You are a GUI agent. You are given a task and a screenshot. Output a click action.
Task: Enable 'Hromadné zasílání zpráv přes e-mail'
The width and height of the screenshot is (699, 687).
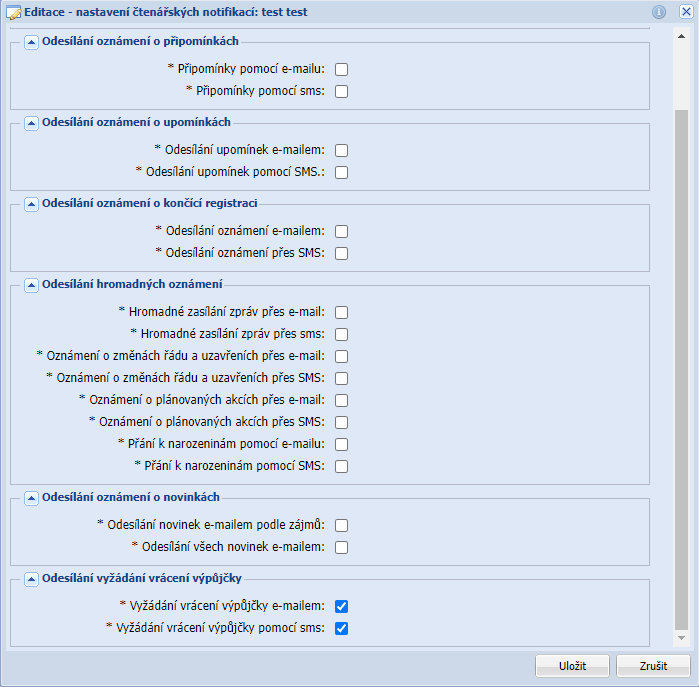click(342, 312)
